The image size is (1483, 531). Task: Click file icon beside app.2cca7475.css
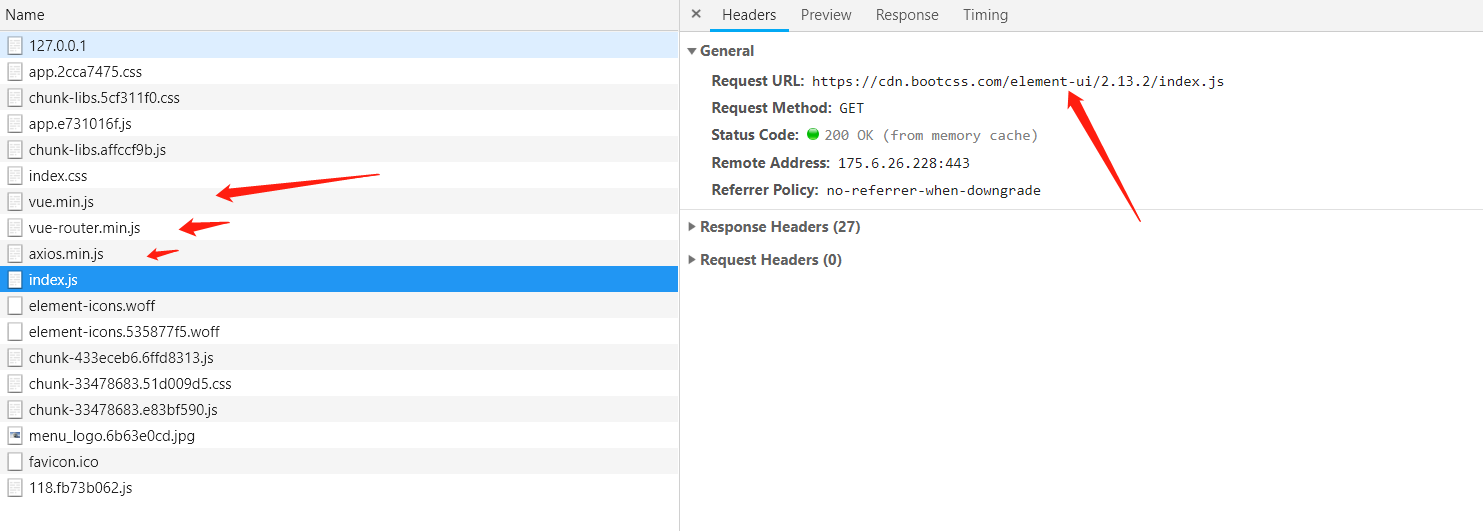pyautogui.click(x=14, y=71)
